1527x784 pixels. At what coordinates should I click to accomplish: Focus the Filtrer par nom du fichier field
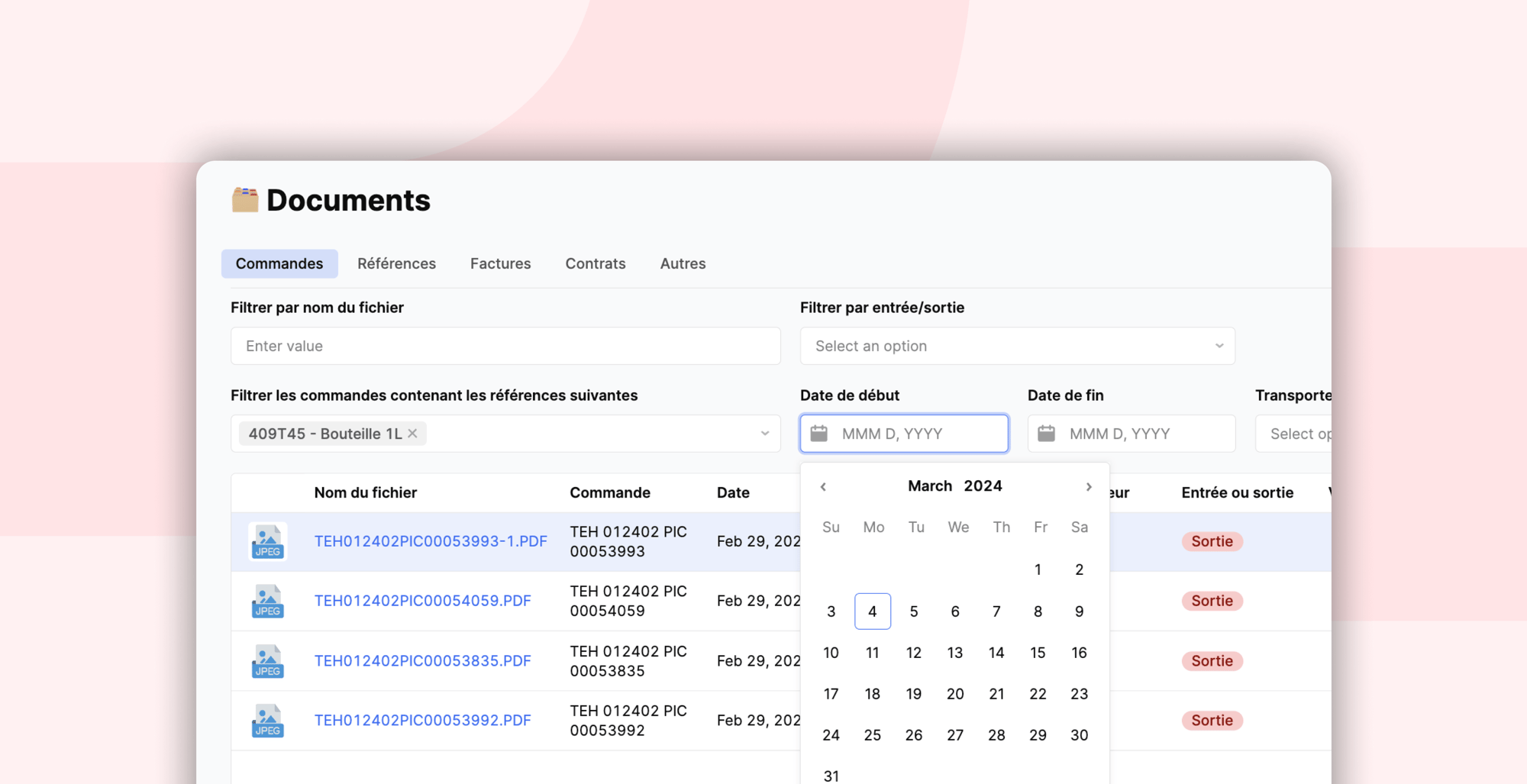505,346
